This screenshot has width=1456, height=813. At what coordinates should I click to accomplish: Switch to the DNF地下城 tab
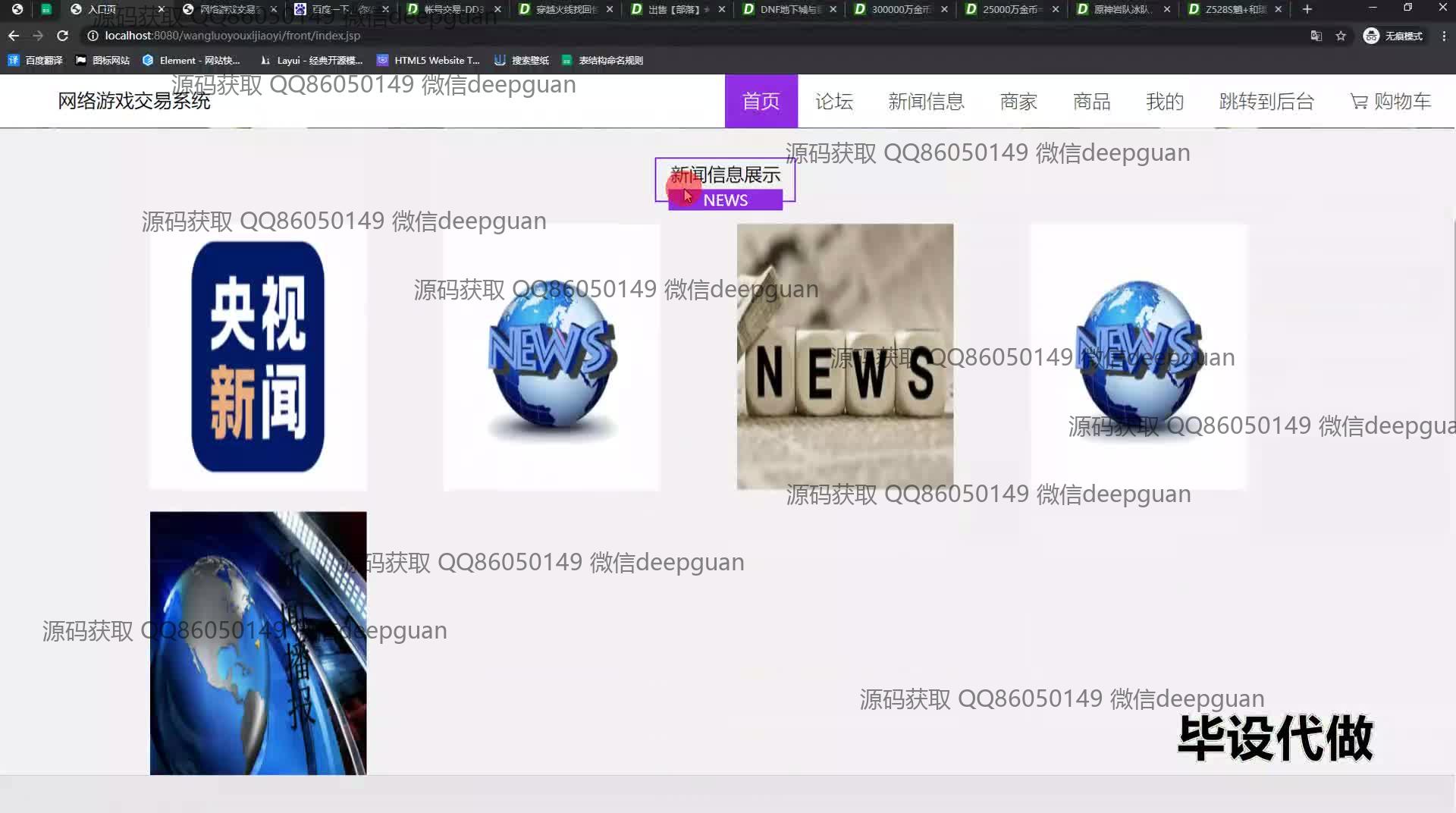pos(789,9)
